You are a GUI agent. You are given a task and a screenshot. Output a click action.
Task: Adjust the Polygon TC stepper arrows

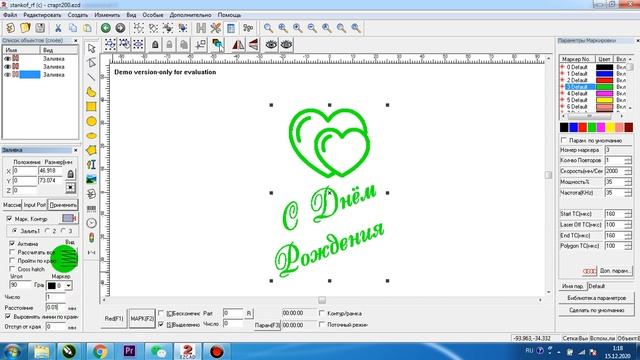[x=628, y=246]
